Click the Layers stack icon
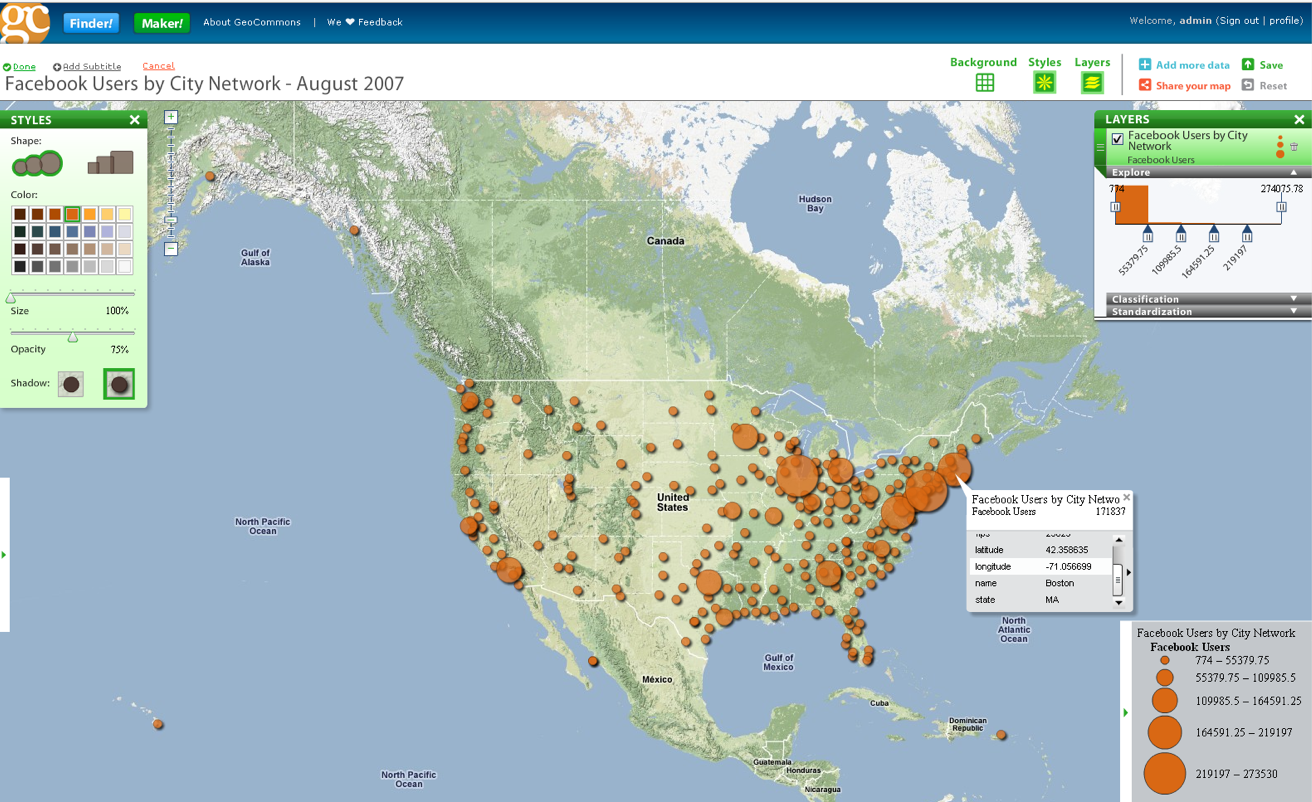The image size is (1312, 802). [x=1092, y=83]
